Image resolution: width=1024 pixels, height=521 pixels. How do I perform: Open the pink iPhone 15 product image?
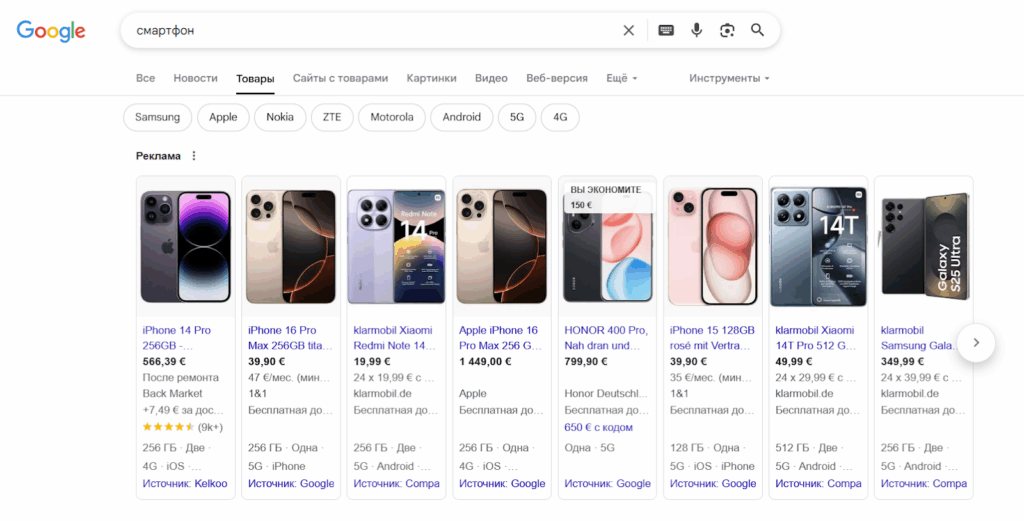click(x=712, y=246)
